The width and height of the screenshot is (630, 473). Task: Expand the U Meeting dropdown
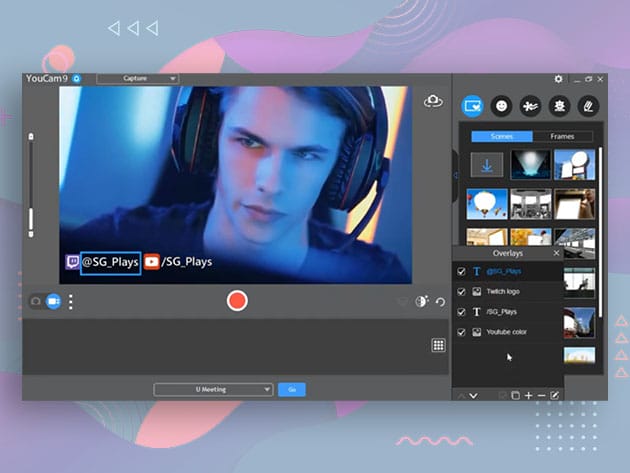pos(213,389)
